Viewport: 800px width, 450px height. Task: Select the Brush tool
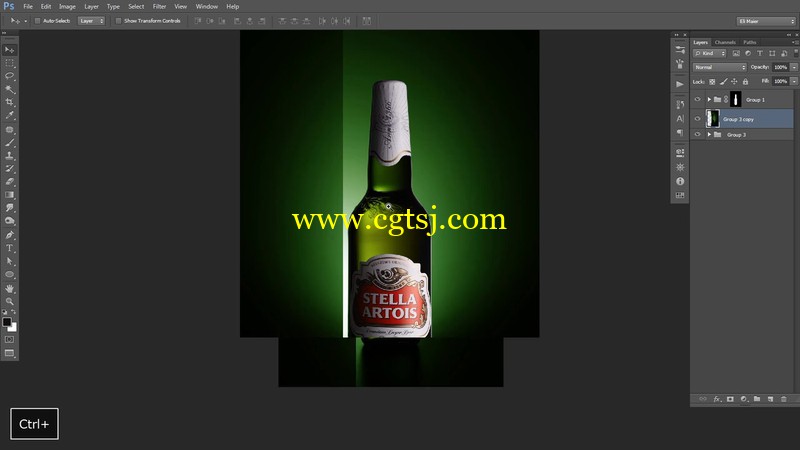9,143
